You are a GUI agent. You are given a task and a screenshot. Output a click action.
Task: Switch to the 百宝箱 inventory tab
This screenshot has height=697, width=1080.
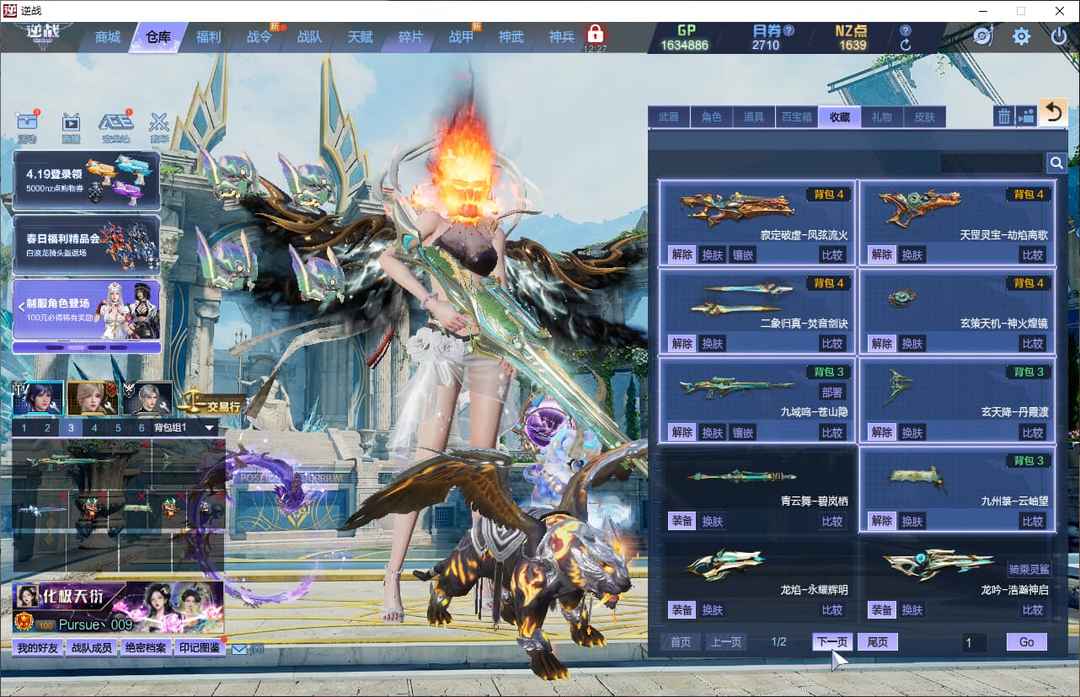point(796,117)
